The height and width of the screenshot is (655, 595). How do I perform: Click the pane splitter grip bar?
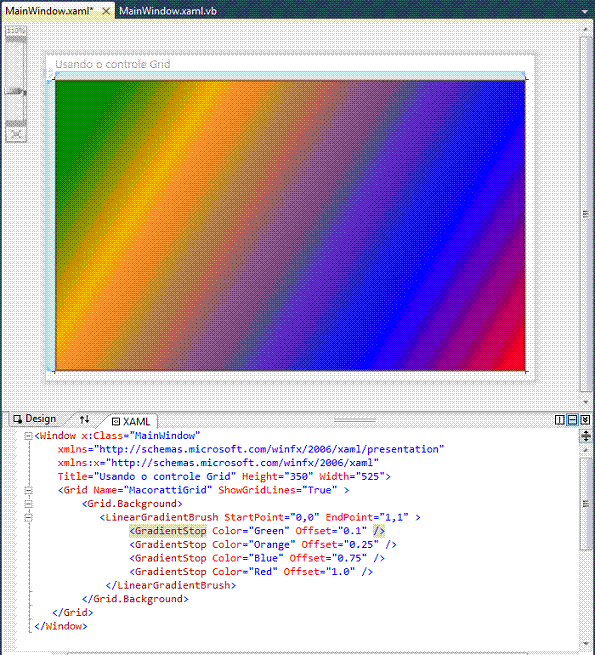355,420
